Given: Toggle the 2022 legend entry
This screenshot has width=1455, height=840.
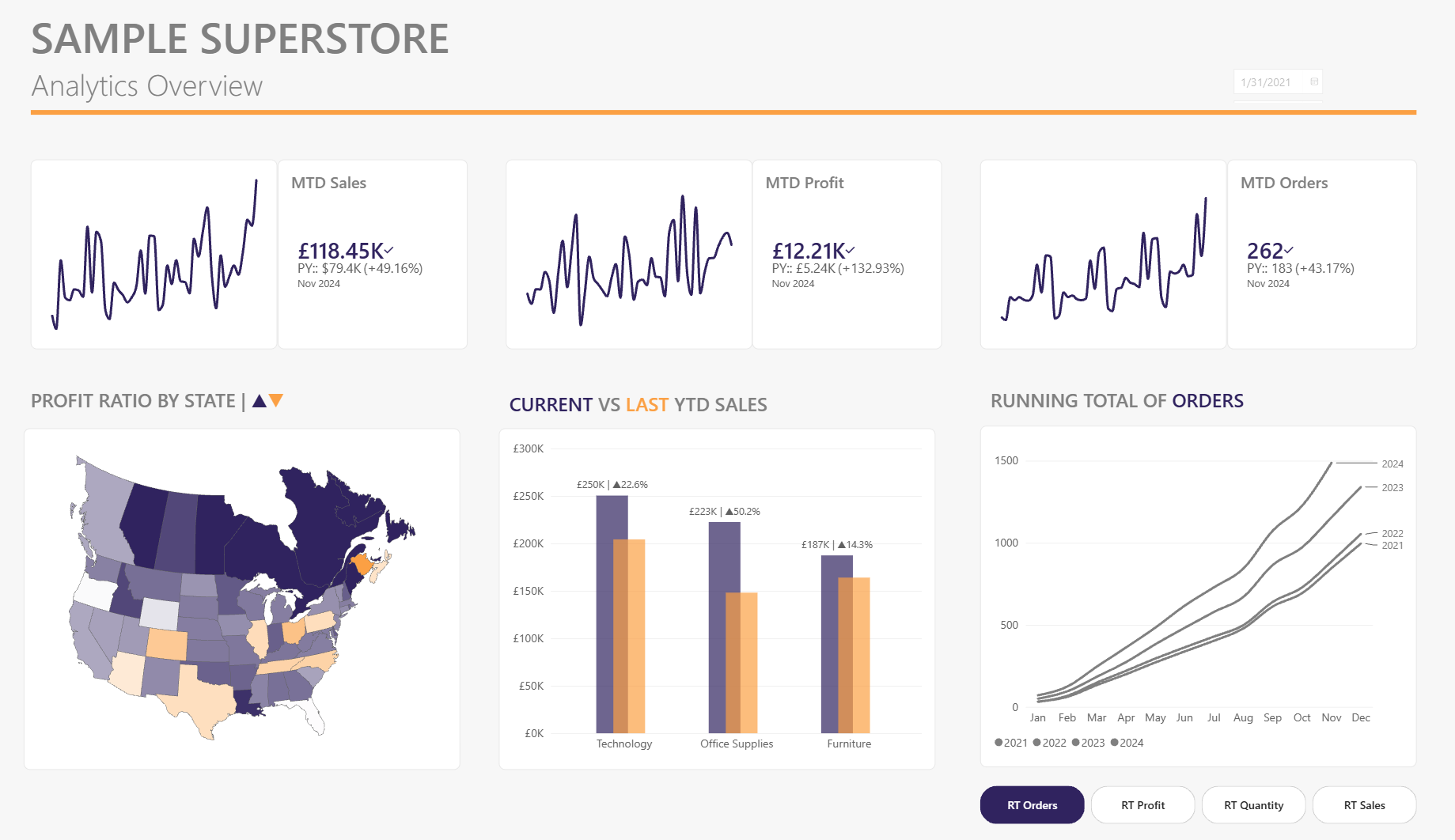Looking at the screenshot, I should (1050, 743).
